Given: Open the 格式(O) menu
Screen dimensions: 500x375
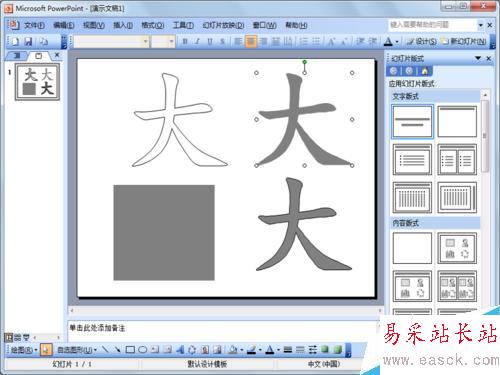Looking at the screenshot, I should click(152, 25).
